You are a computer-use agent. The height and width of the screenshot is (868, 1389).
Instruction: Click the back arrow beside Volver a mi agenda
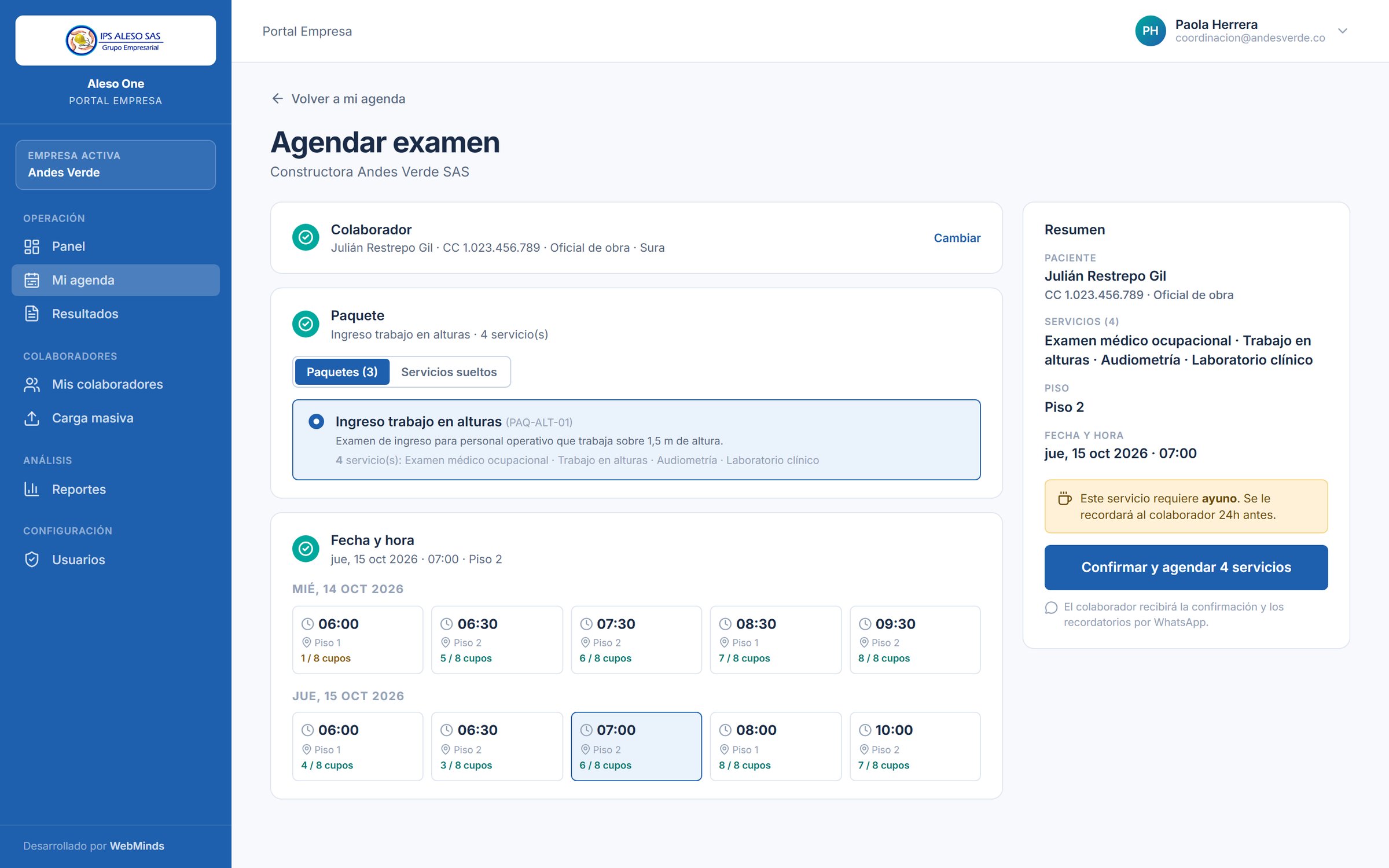coord(278,98)
